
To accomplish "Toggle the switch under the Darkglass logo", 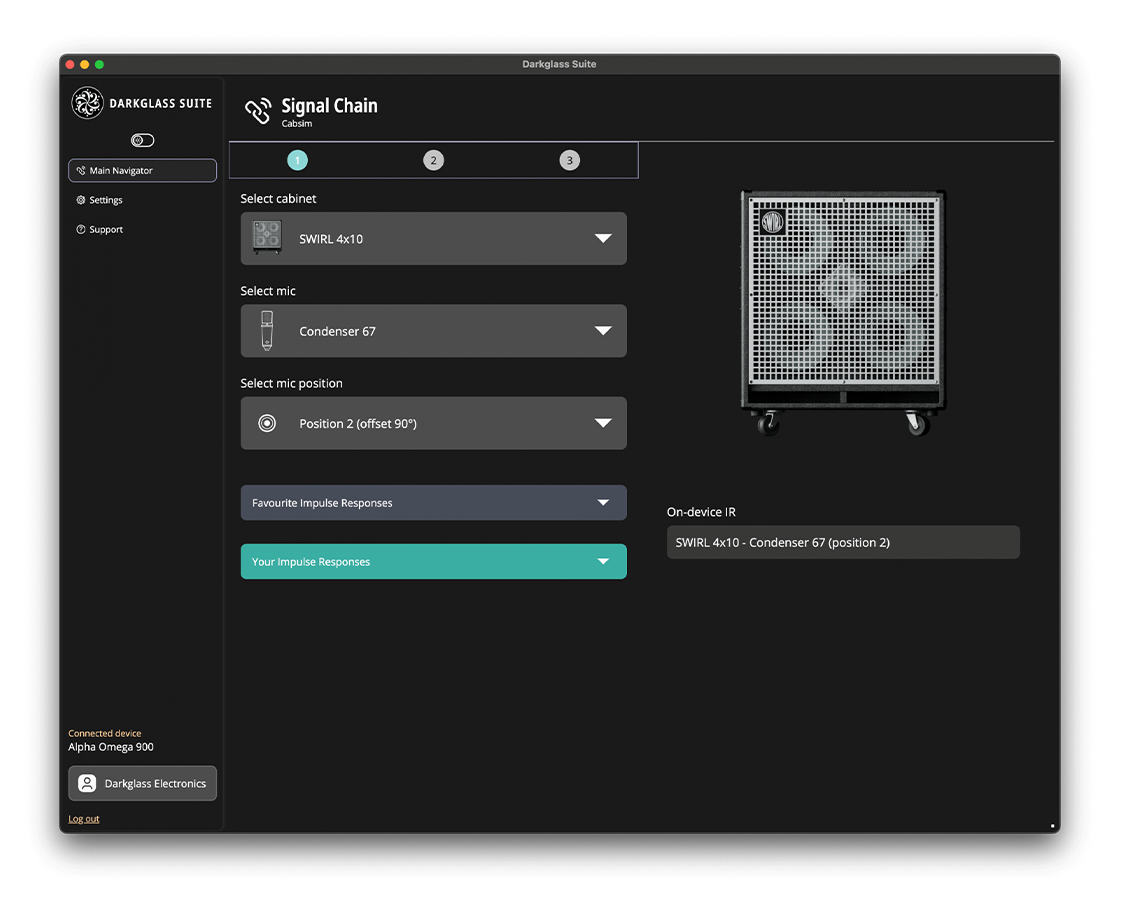I will point(143,140).
